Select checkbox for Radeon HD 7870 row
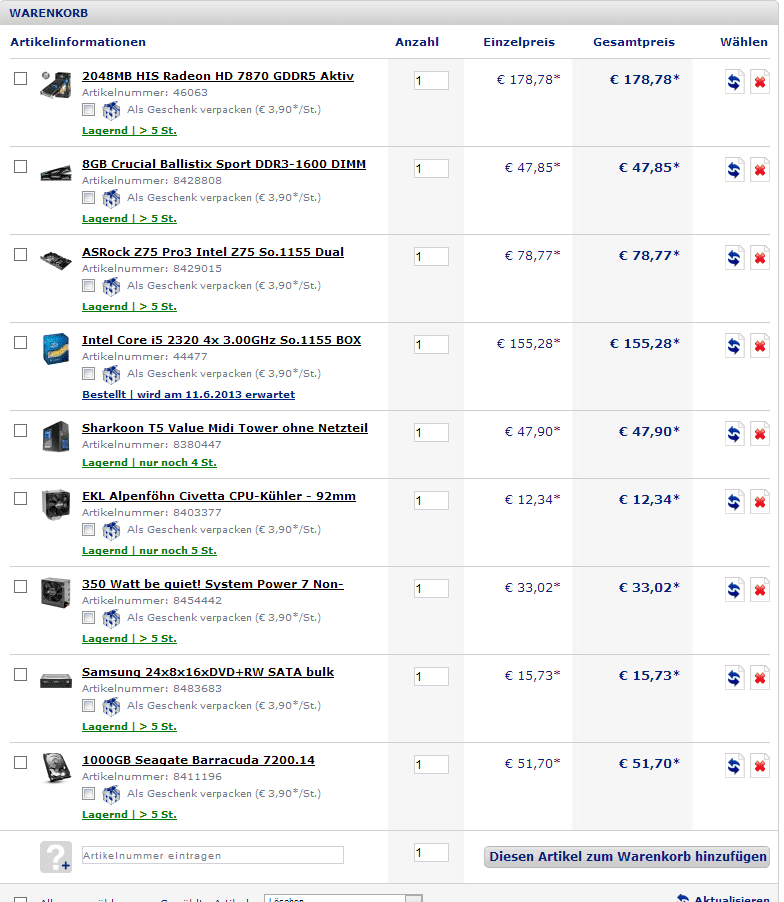This screenshot has height=902, width=784. coord(21,78)
